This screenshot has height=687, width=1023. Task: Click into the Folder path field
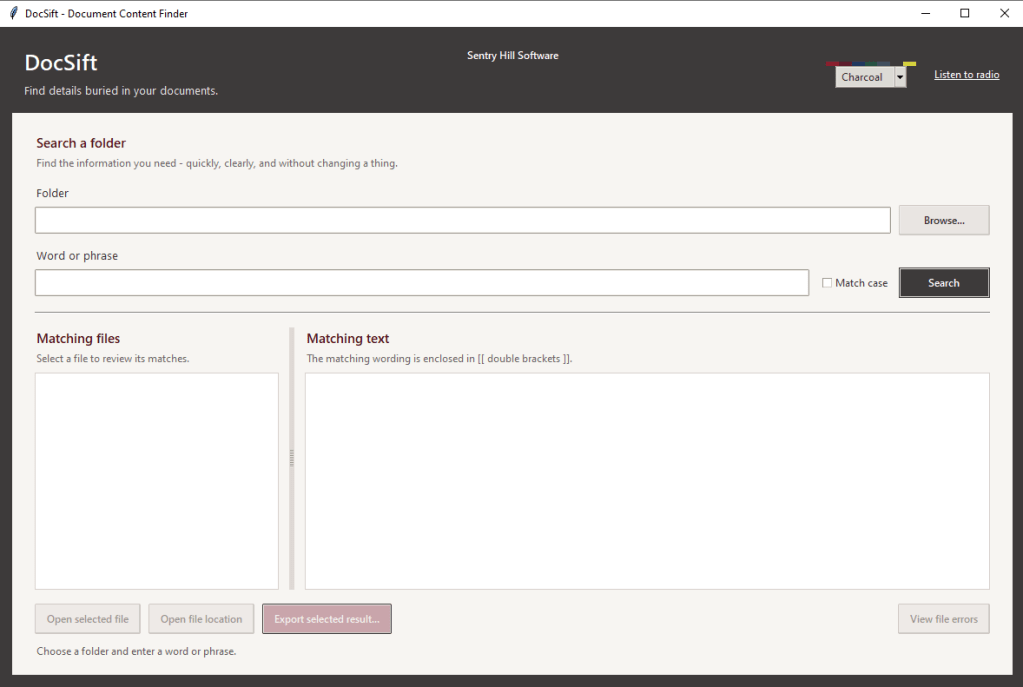tap(463, 221)
